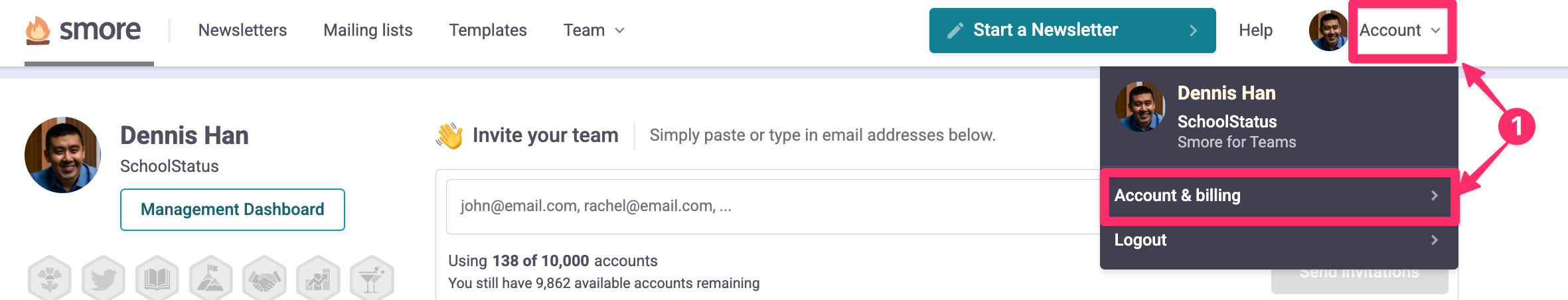
Task: Click the Twitter bird badge
Action: [104, 277]
